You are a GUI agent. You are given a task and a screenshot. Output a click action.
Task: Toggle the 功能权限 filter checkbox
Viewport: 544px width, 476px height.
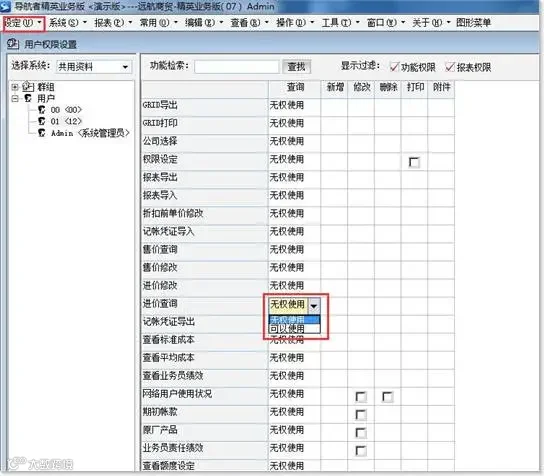click(394, 67)
